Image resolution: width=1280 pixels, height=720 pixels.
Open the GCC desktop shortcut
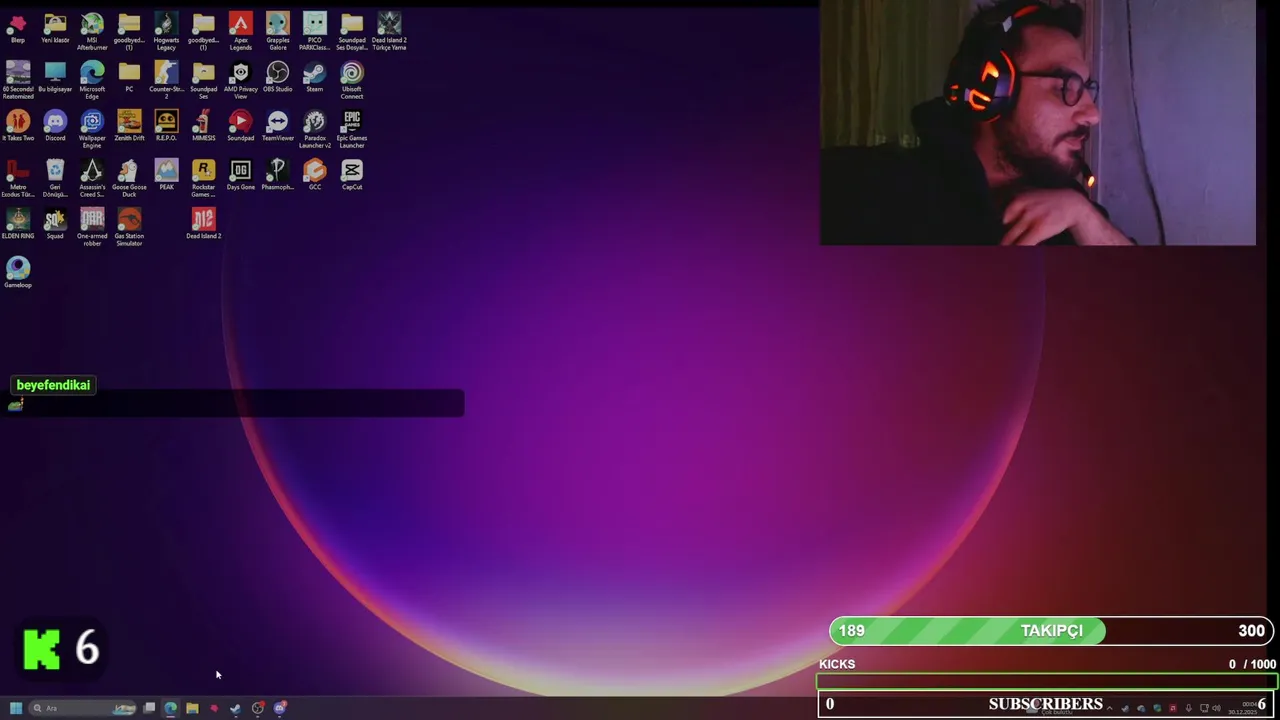pyautogui.click(x=315, y=175)
